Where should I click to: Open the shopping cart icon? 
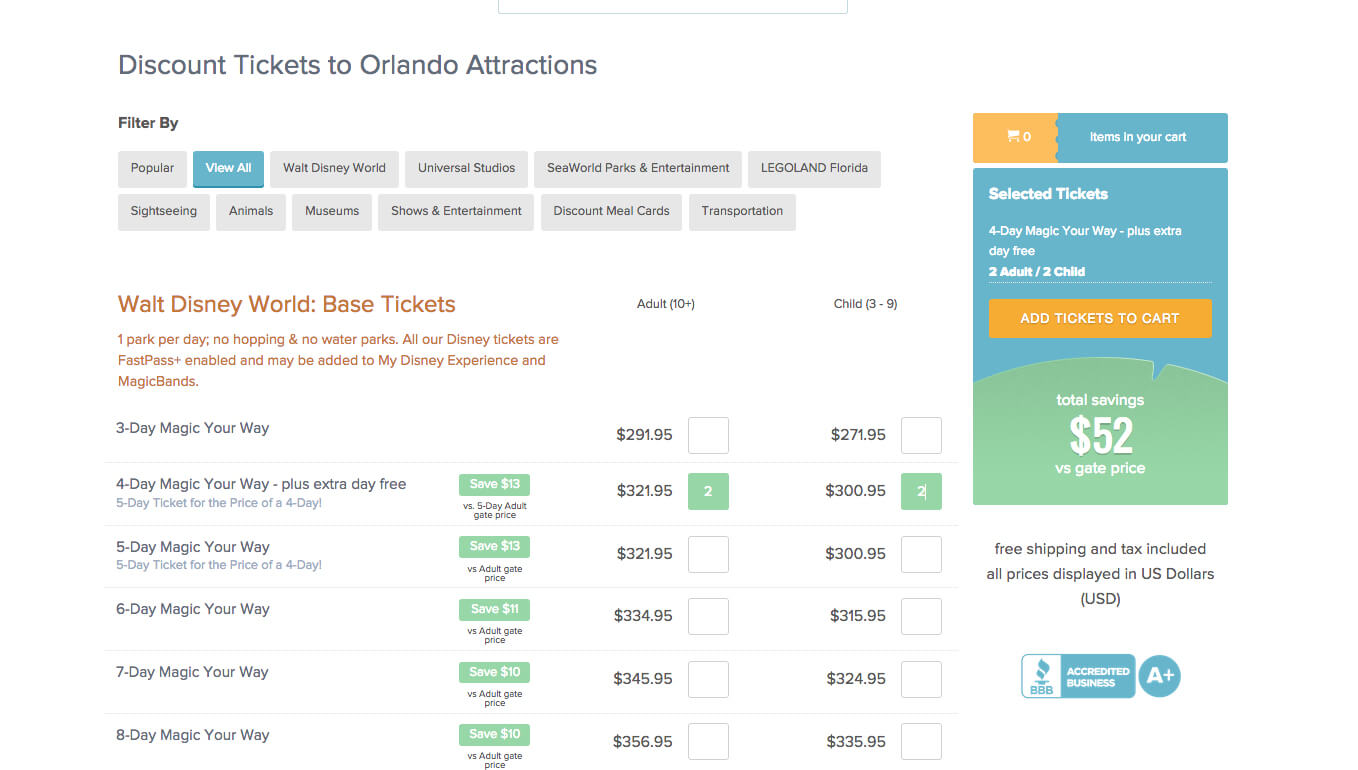[x=1014, y=137]
